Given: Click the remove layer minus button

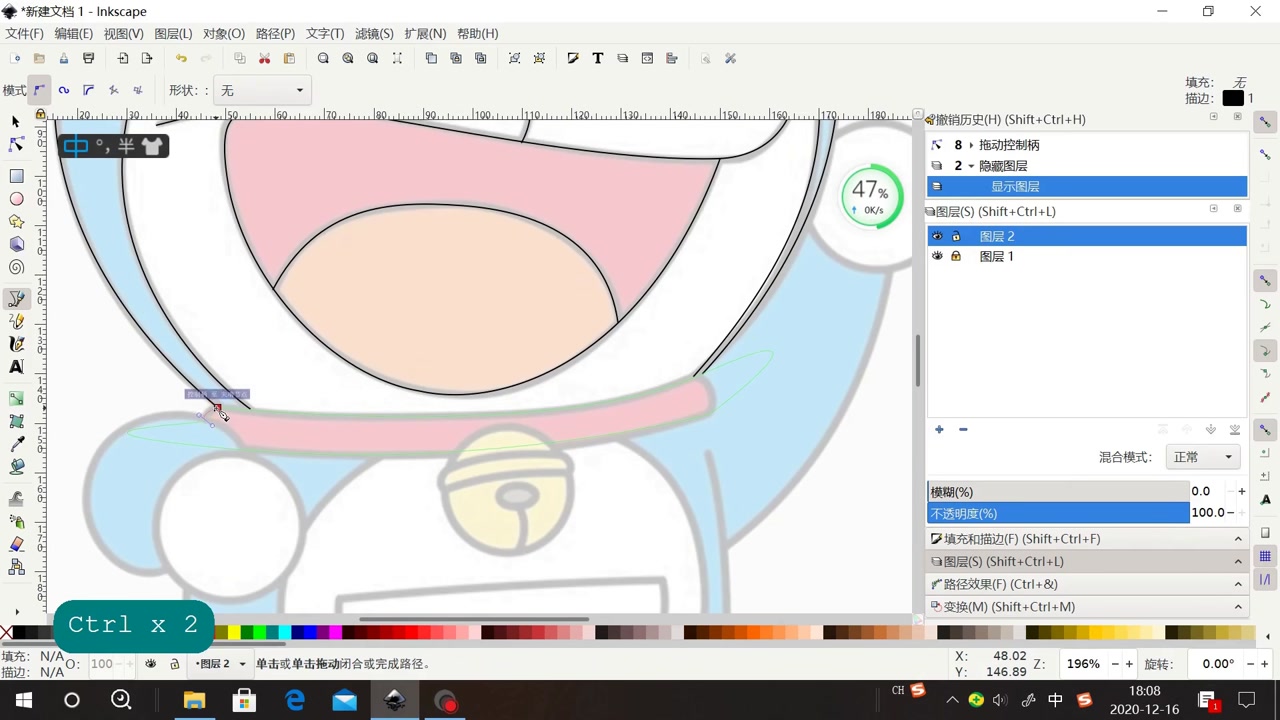Looking at the screenshot, I should tap(963, 429).
